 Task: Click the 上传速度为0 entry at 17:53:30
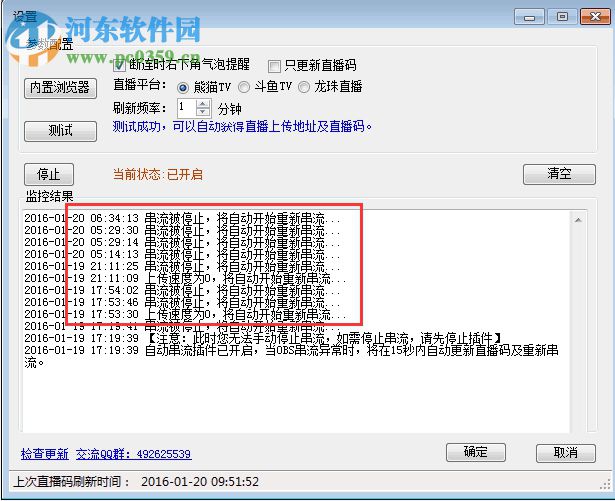[185, 315]
